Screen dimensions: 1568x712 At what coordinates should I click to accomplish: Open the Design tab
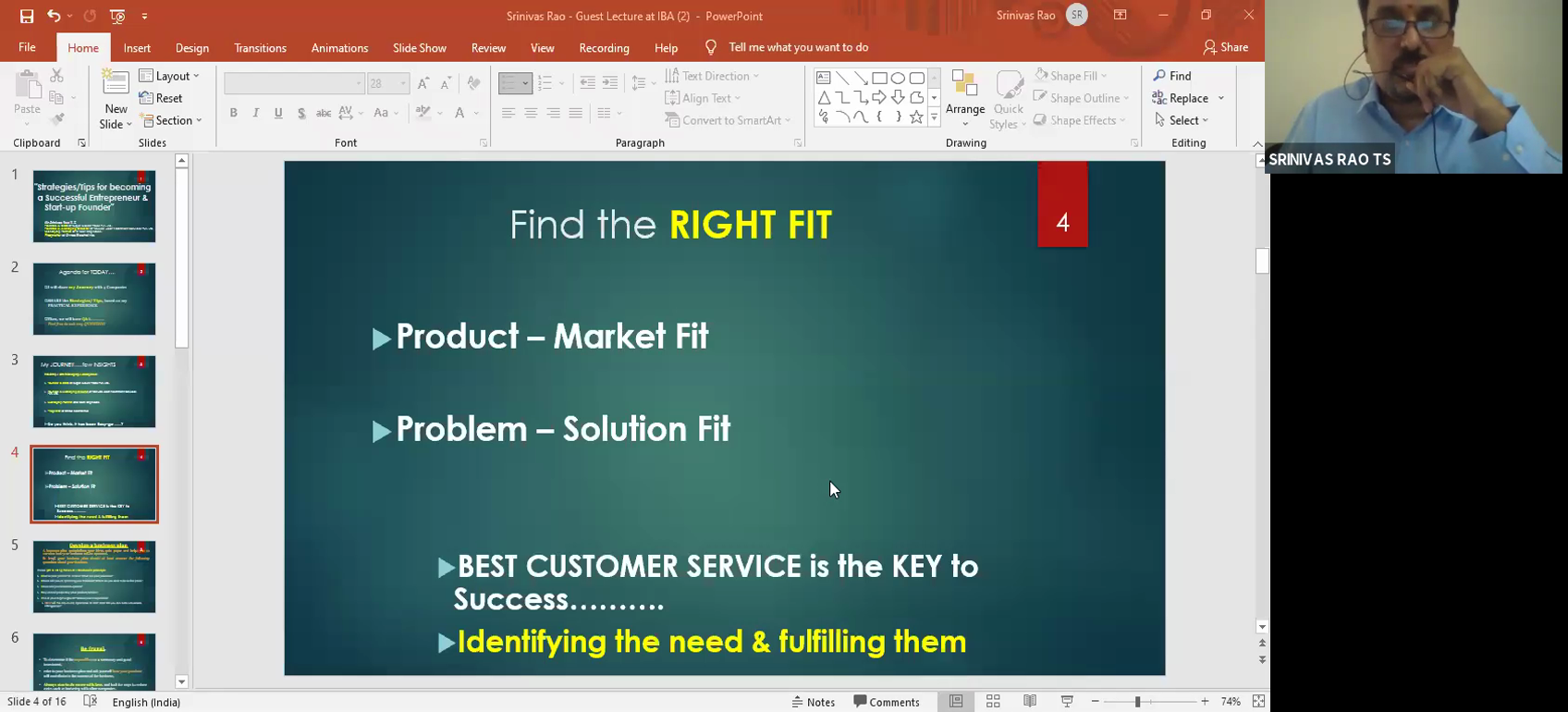coord(191,48)
